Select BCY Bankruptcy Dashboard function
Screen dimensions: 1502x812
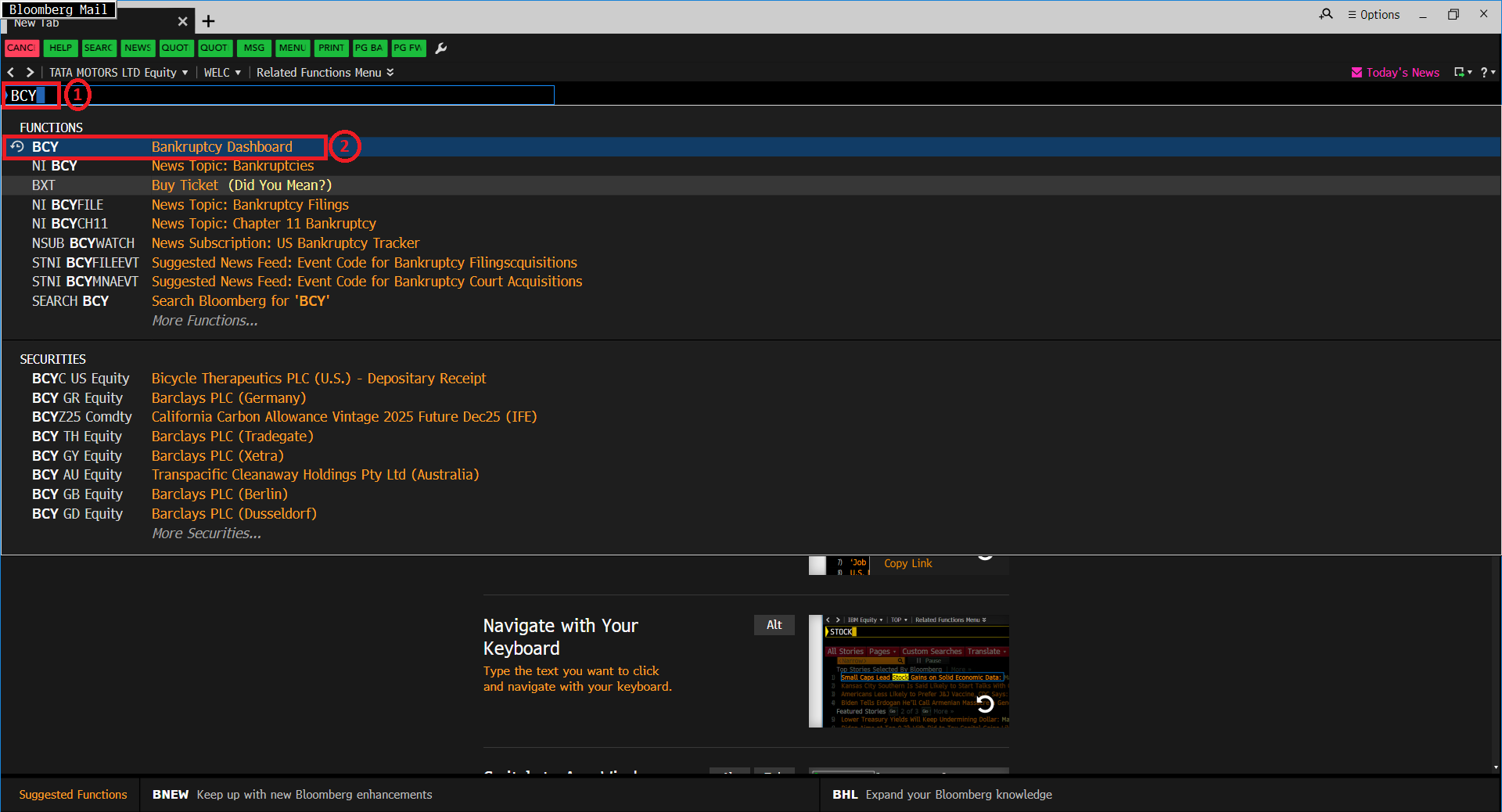(x=751, y=146)
